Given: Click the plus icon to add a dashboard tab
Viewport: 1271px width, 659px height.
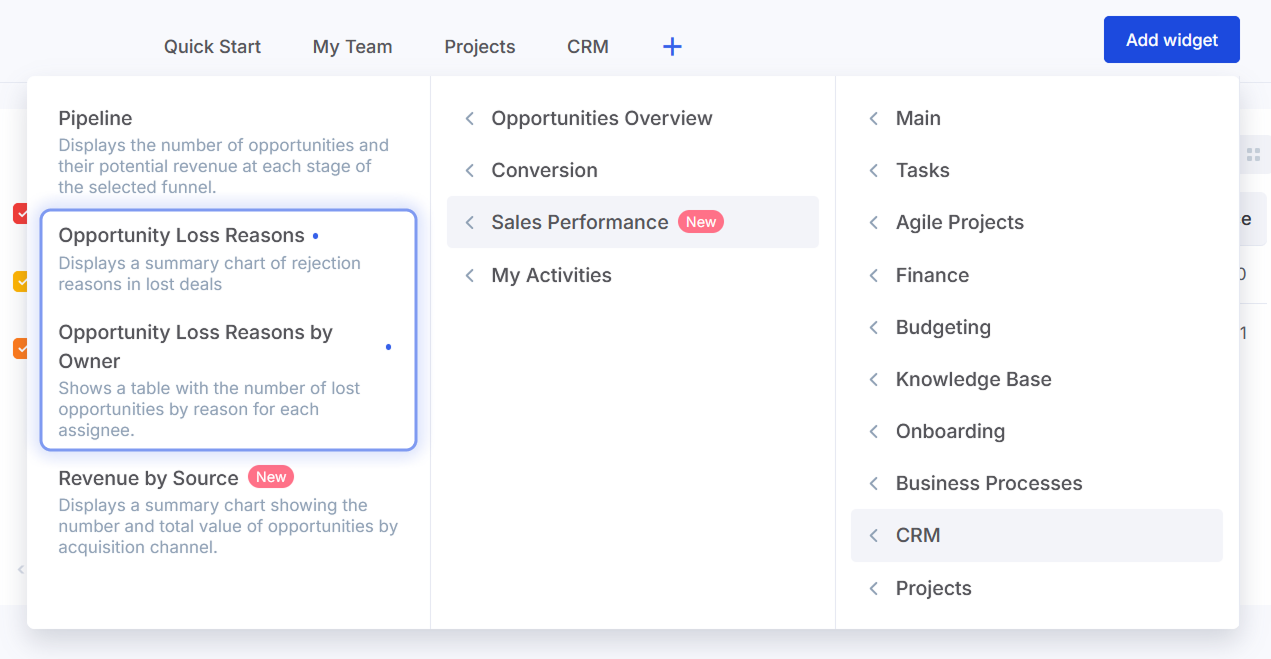Looking at the screenshot, I should [x=672, y=46].
